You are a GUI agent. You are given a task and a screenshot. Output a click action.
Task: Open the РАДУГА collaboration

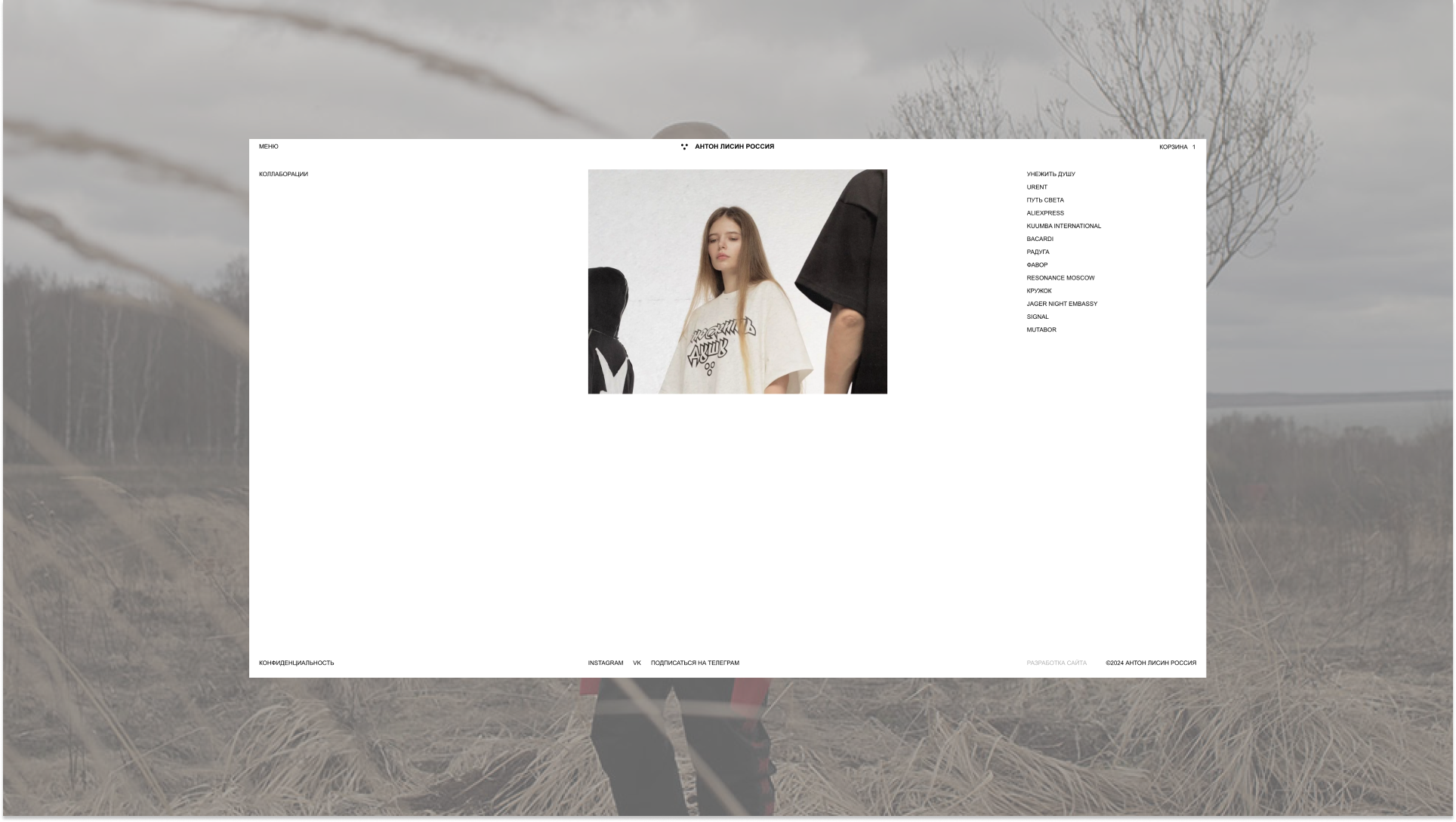(1038, 252)
